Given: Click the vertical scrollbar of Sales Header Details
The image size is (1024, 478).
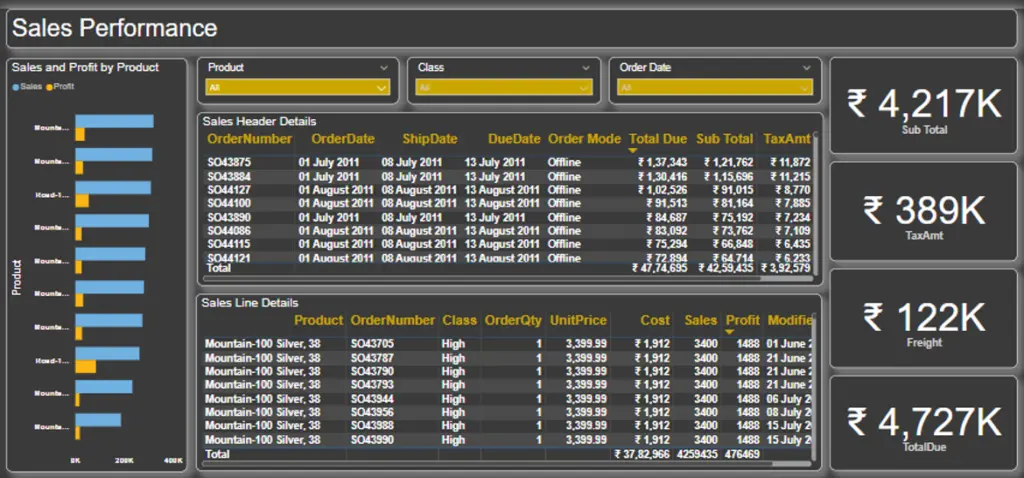Looking at the screenshot, I should point(815,200).
